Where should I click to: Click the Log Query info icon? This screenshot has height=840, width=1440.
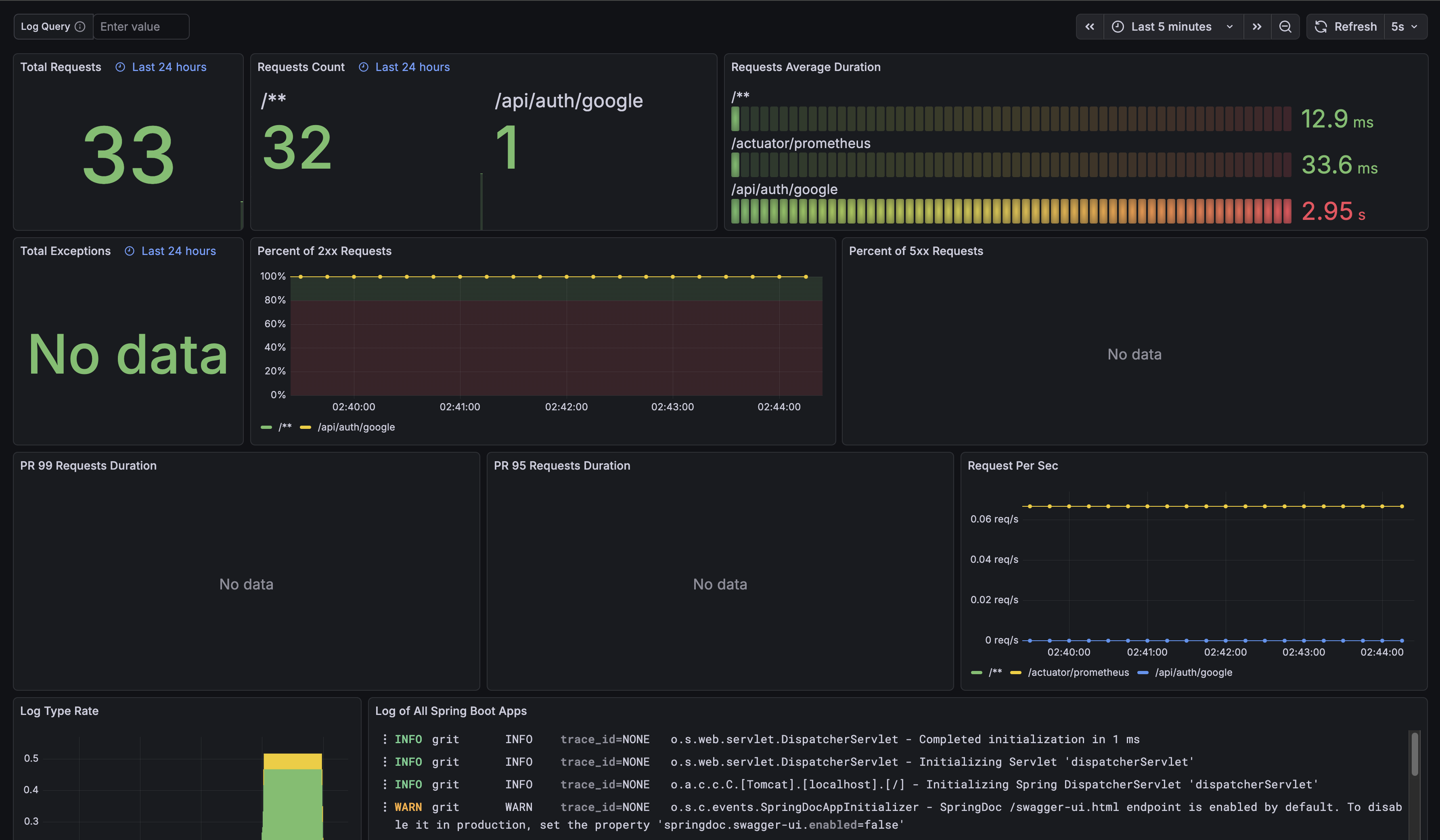click(x=81, y=27)
